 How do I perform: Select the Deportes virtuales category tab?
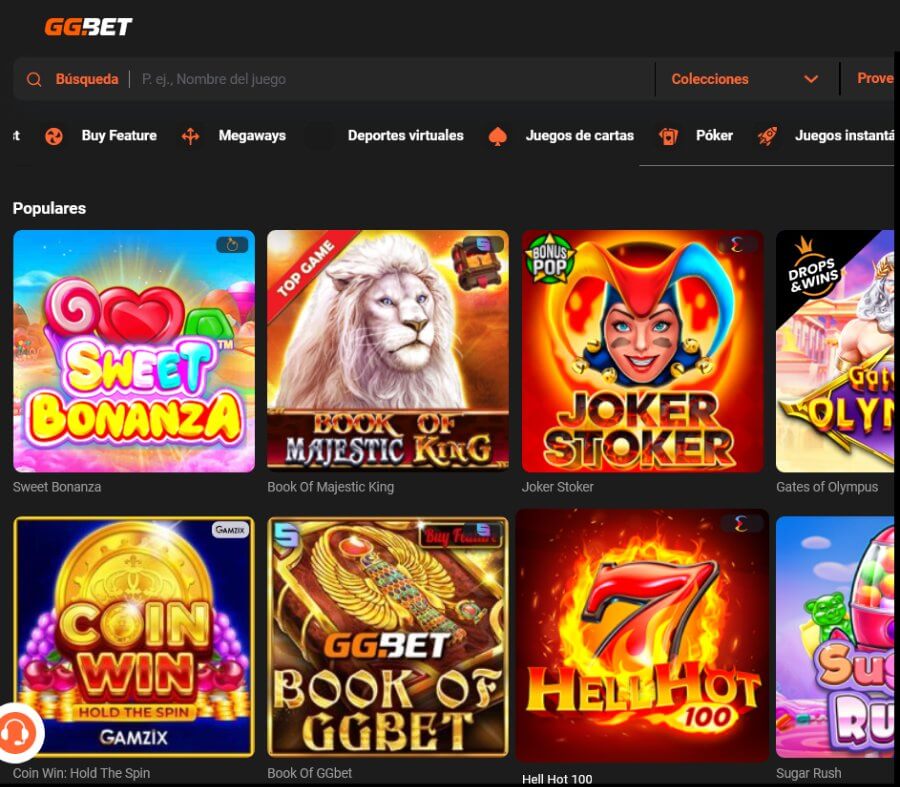tap(405, 136)
